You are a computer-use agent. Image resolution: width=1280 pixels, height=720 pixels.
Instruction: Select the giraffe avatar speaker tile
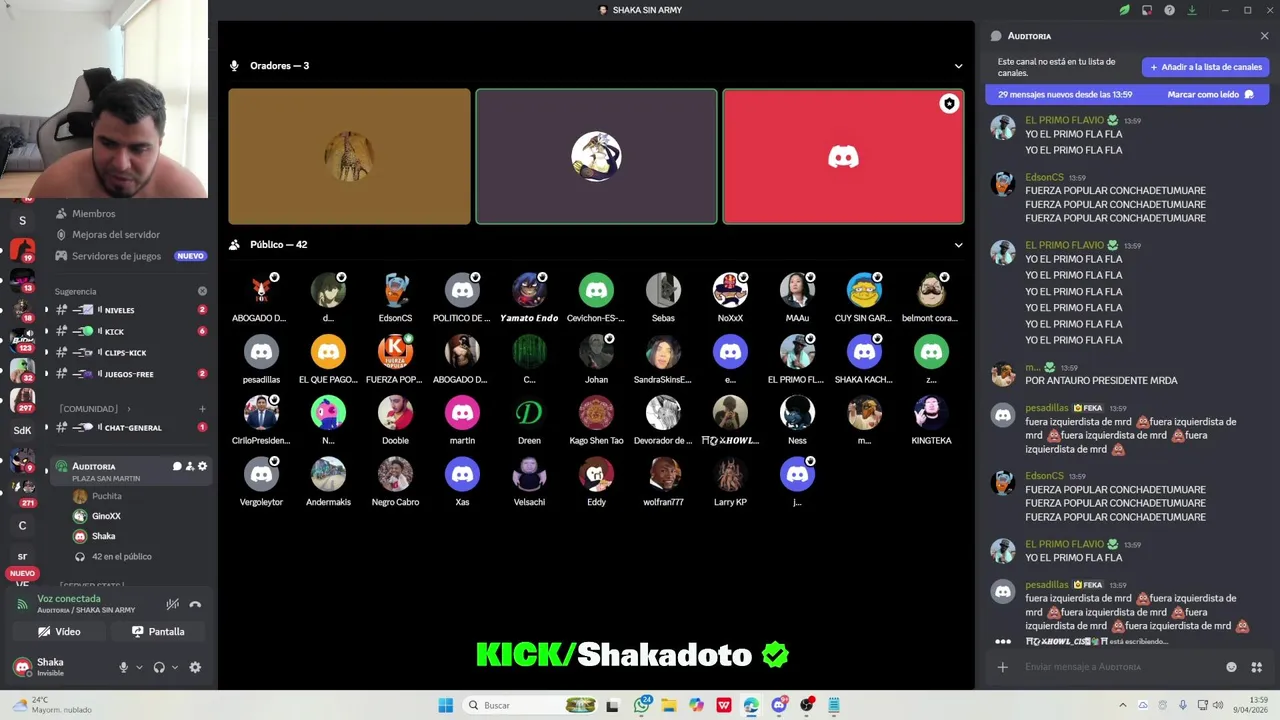click(x=349, y=156)
